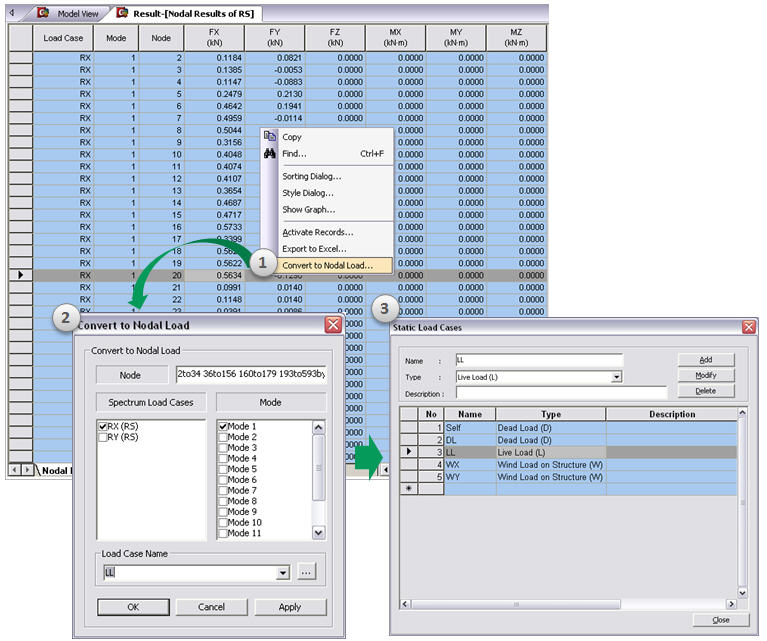Click the Description input field
The width and height of the screenshot is (767, 641).
click(561, 393)
